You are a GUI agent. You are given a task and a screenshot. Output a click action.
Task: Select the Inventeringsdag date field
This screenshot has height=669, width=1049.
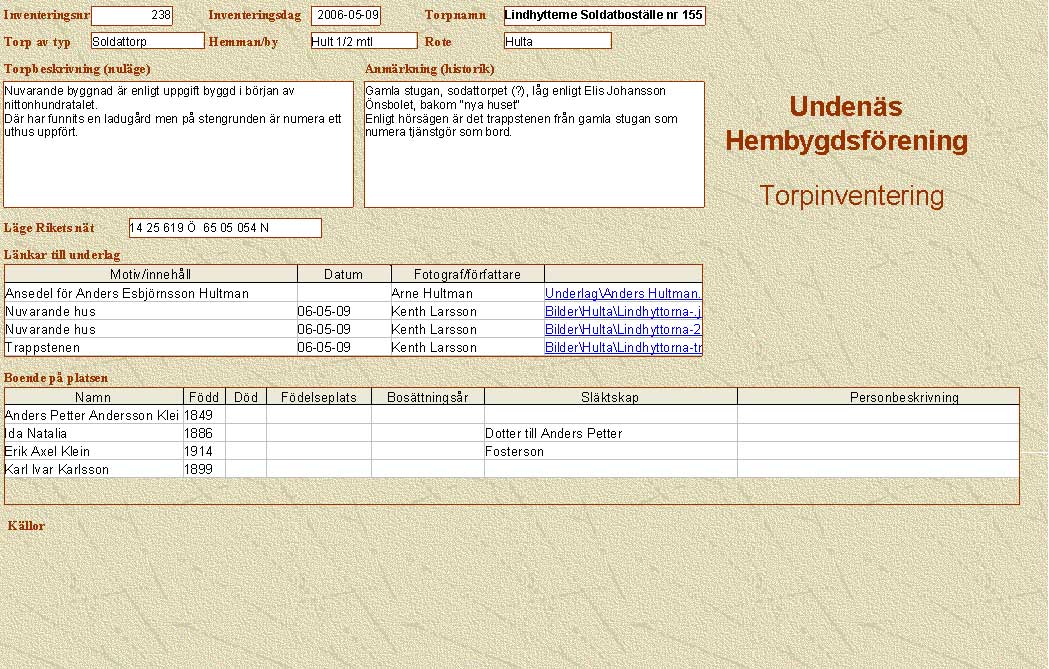tap(346, 16)
